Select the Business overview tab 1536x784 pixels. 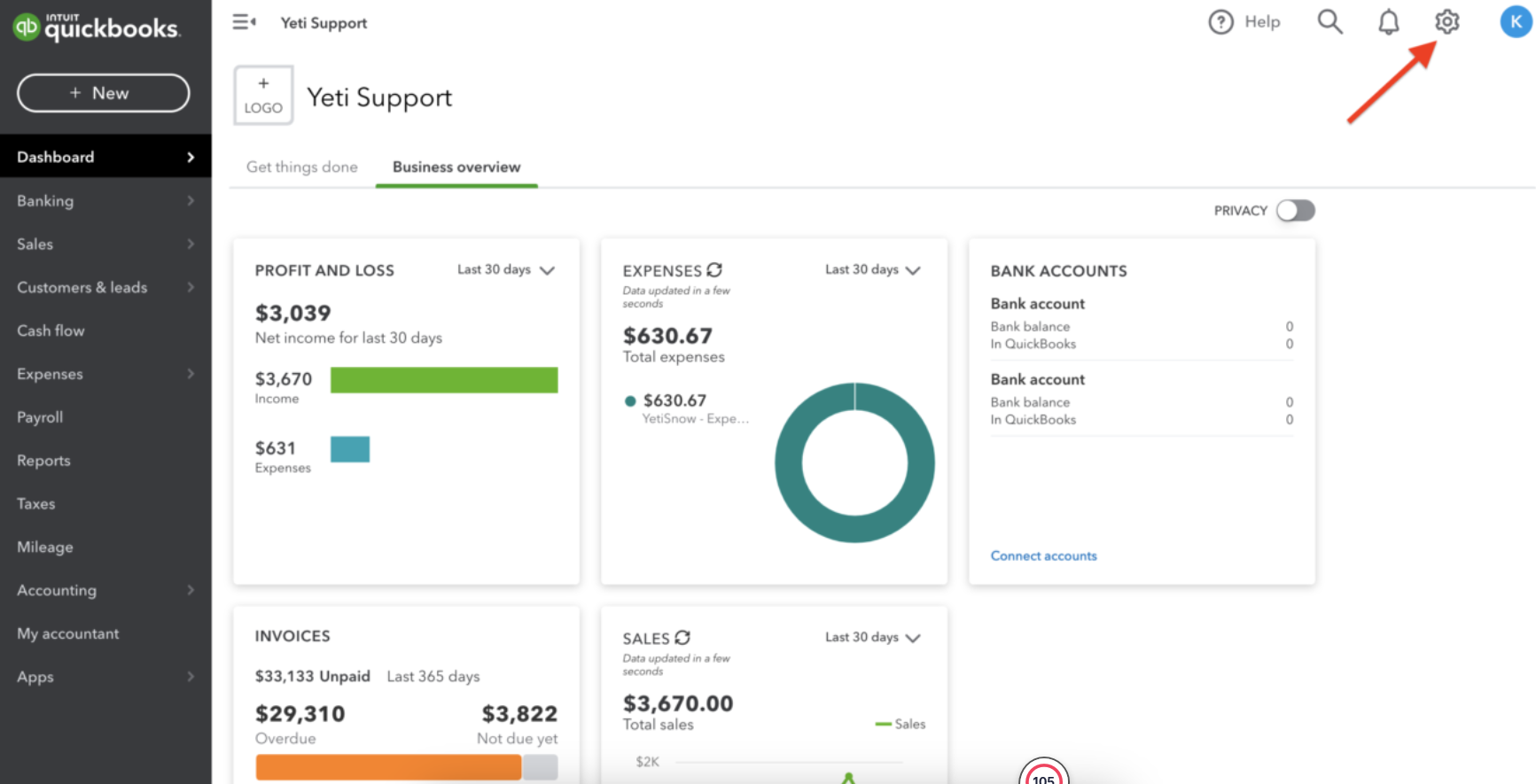pos(456,167)
